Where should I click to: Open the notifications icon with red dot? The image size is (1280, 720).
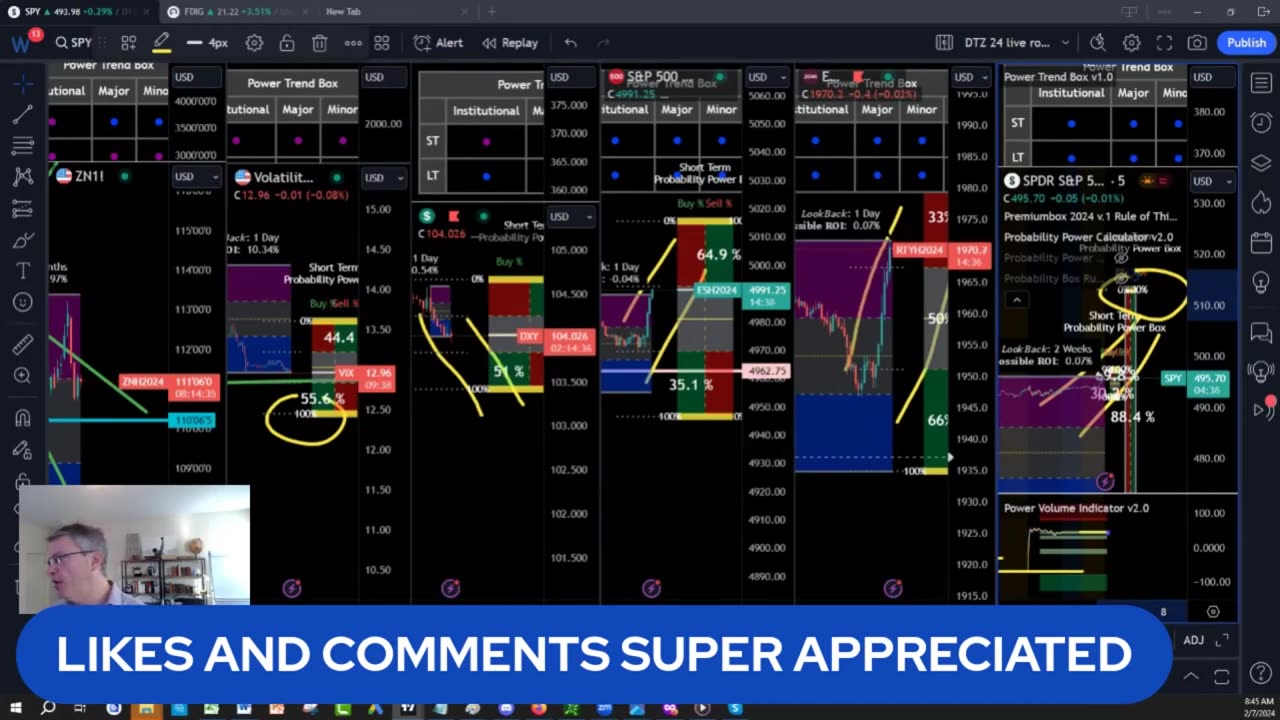point(1263,408)
